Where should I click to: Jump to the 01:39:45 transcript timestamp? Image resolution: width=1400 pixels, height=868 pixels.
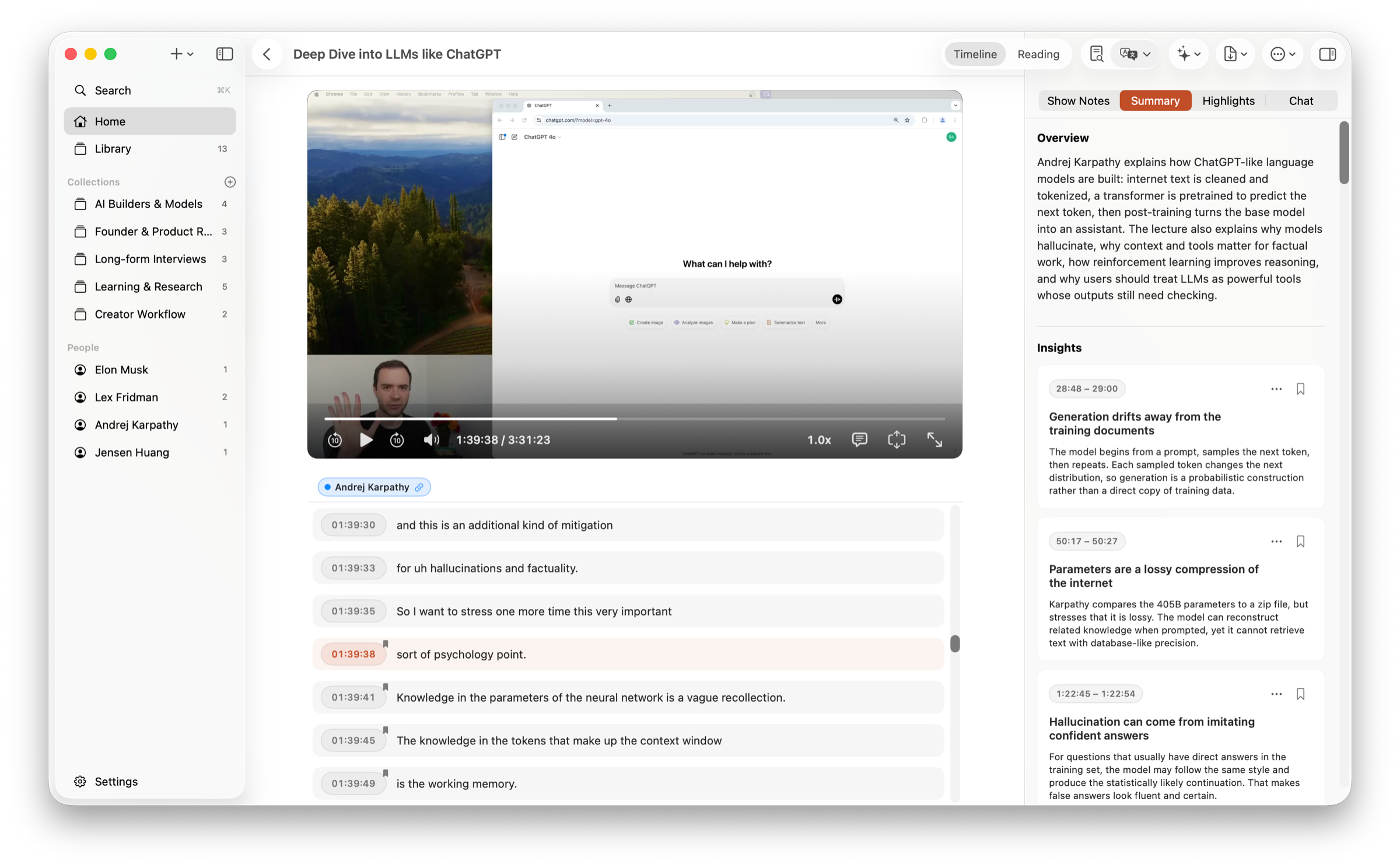tap(353, 740)
